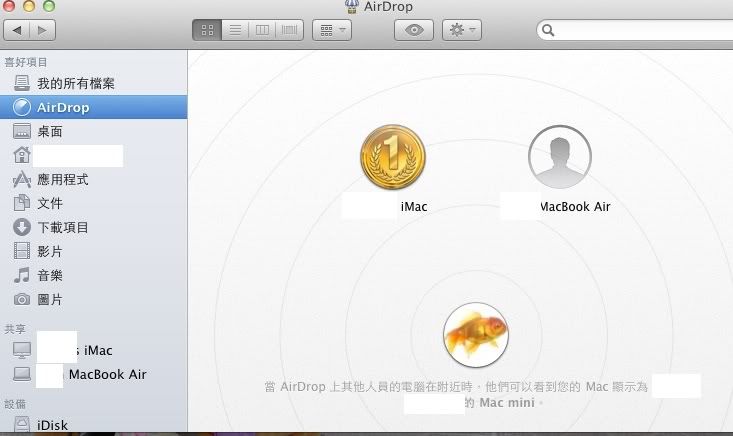Open 桌面 in the sidebar

coord(93,131)
